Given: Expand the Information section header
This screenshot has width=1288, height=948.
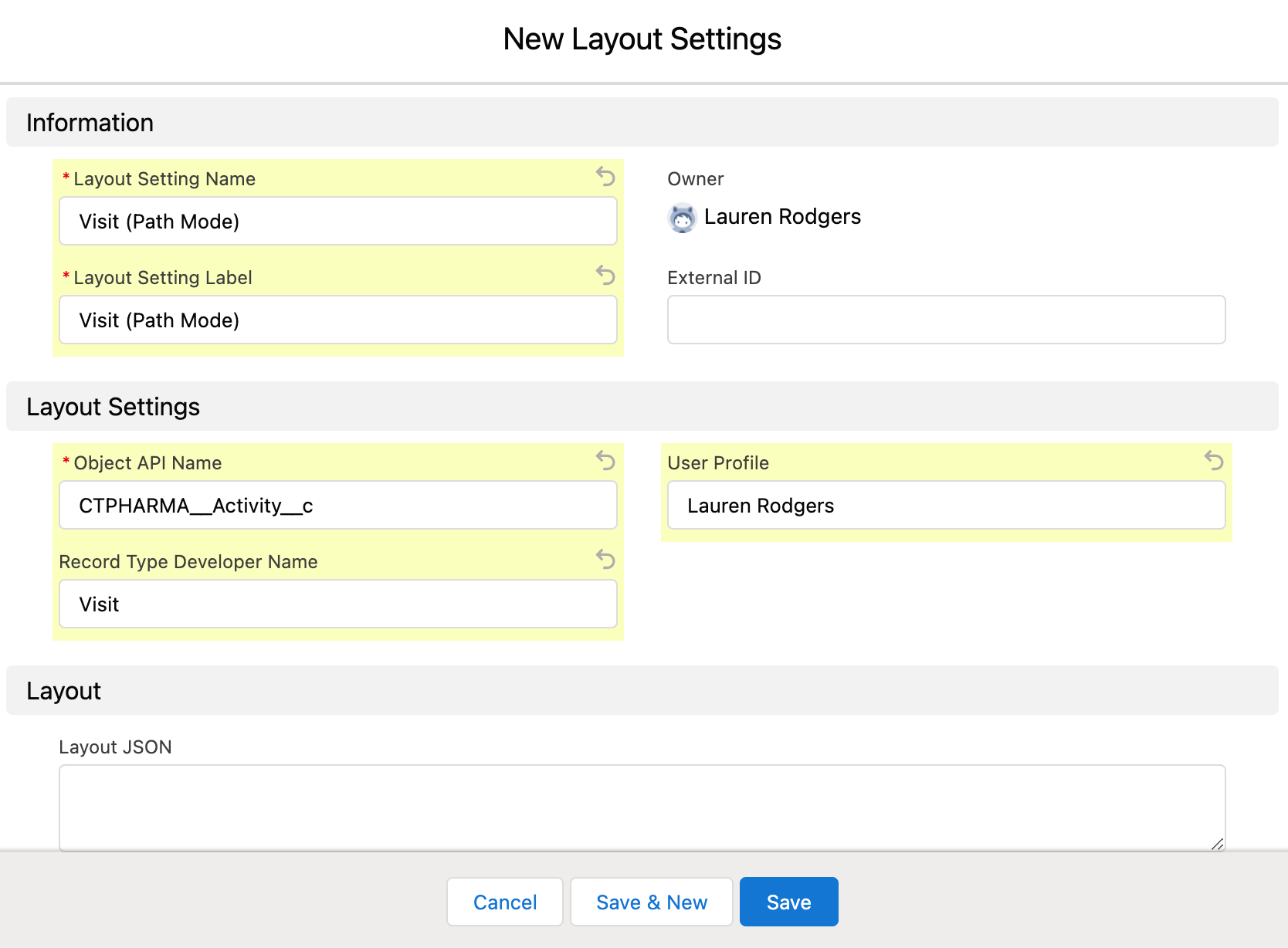Looking at the screenshot, I should (90, 122).
